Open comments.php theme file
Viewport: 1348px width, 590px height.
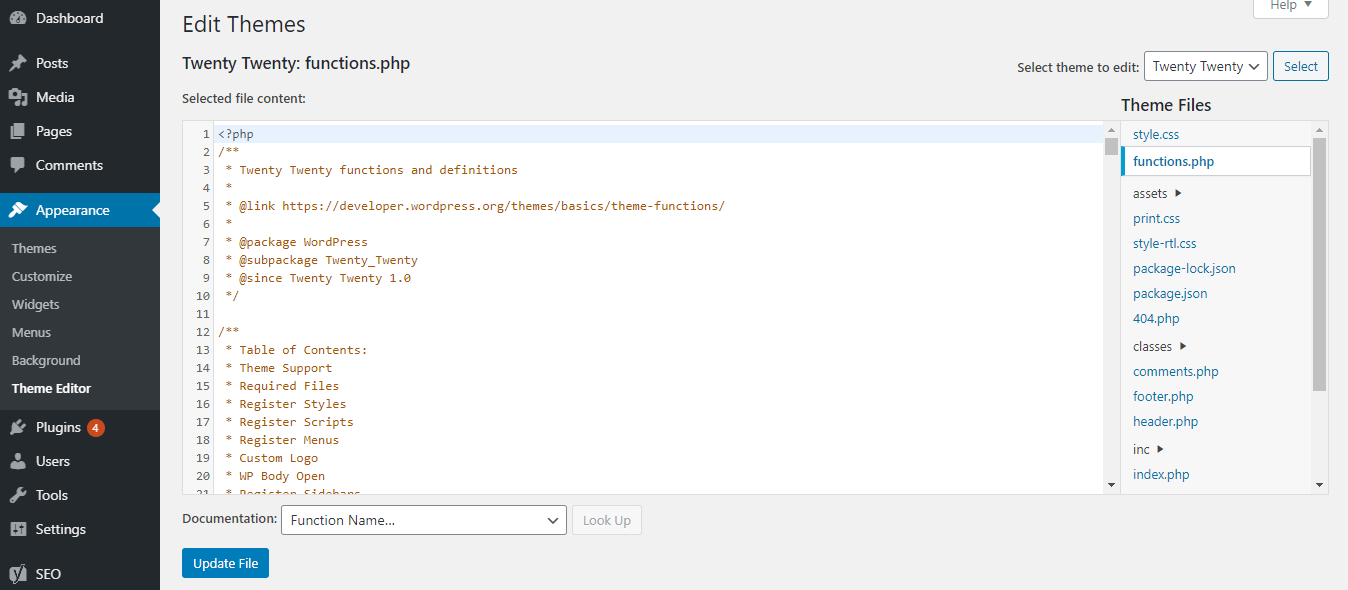pos(1176,371)
